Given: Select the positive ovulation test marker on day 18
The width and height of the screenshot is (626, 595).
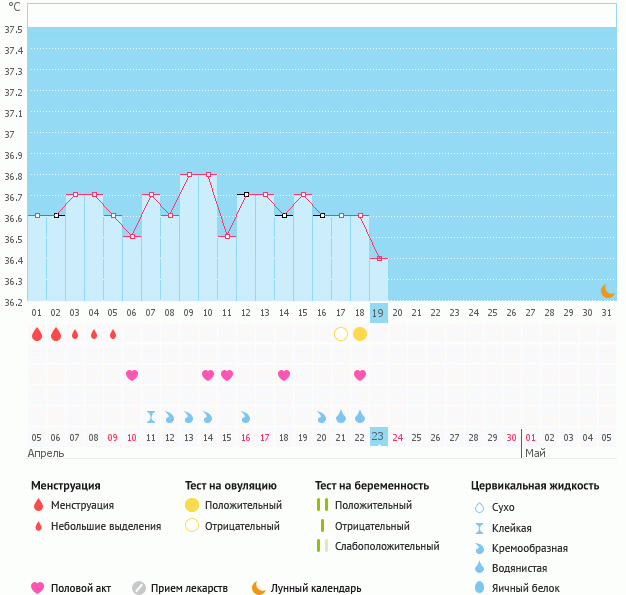Looking at the screenshot, I should pyautogui.click(x=360, y=334).
